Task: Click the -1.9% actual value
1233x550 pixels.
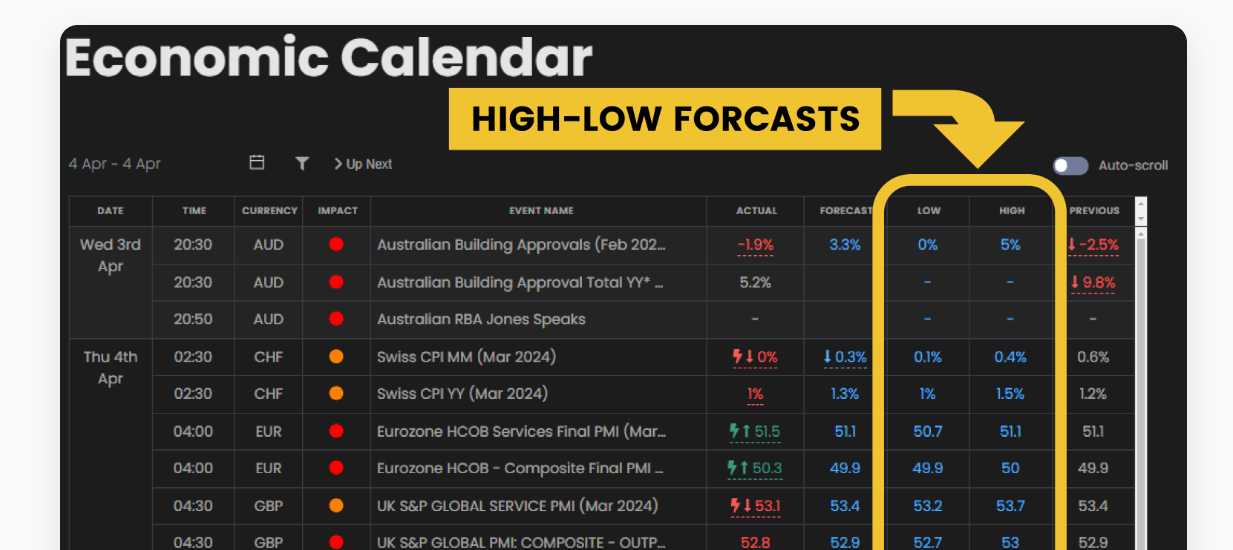Action: click(x=755, y=245)
